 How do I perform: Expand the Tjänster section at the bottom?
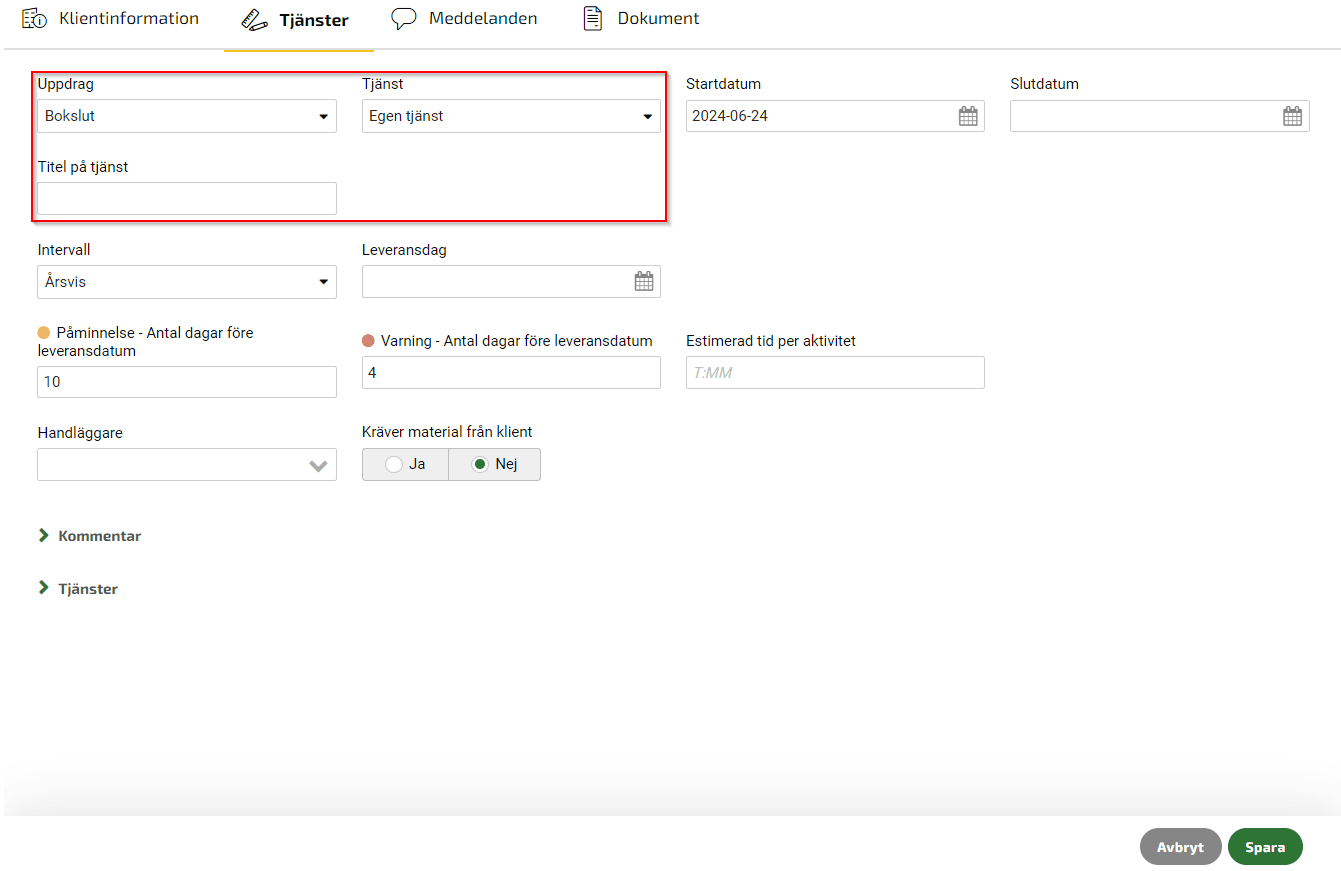tap(78, 589)
